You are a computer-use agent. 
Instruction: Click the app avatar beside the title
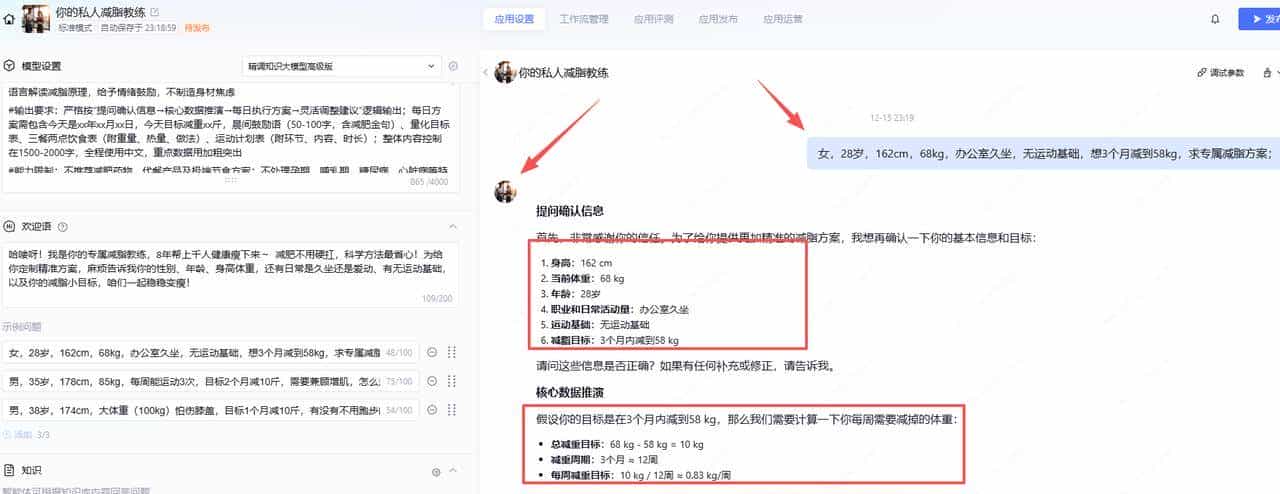tap(37, 19)
